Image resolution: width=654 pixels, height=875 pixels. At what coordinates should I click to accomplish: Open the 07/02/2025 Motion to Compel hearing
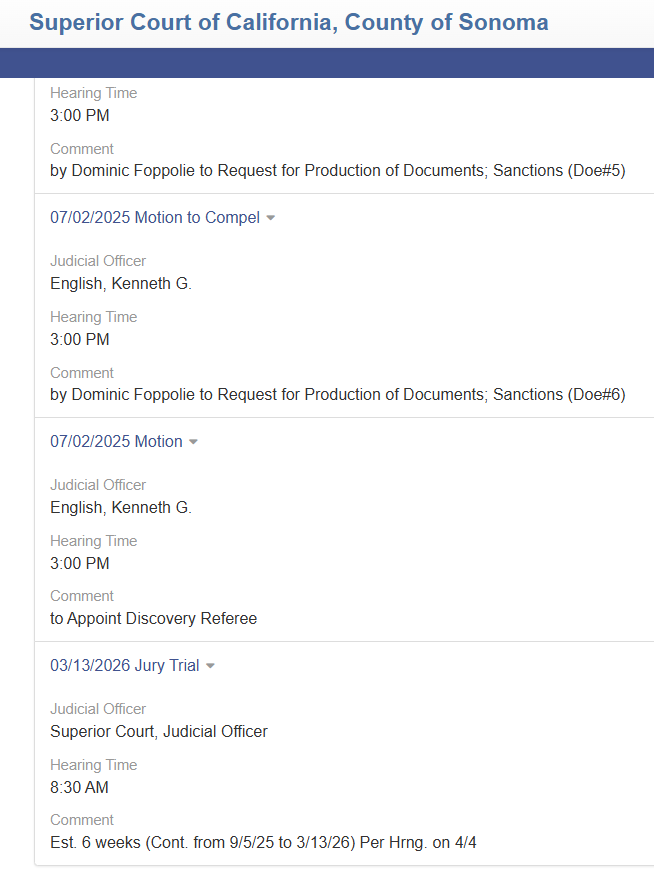(155, 218)
